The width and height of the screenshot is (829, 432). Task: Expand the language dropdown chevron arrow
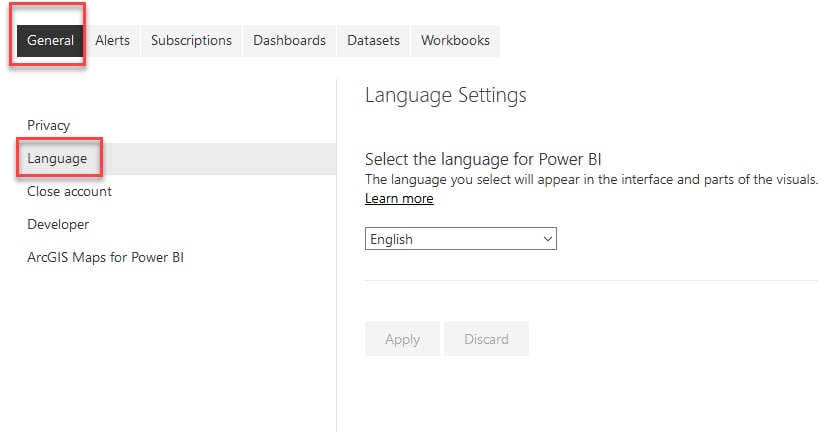548,239
